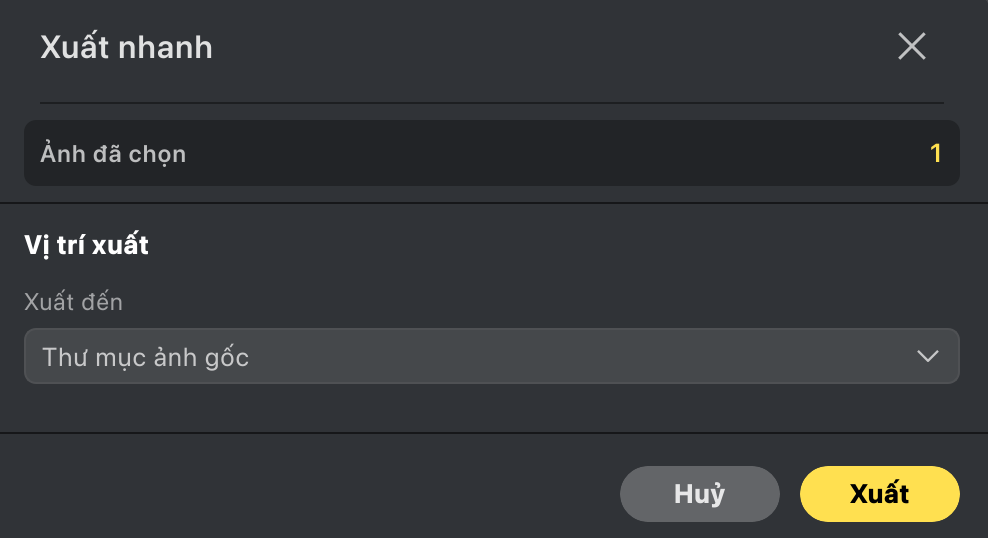Image resolution: width=988 pixels, height=538 pixels.
Task: Click the Vị trí xuất heading
Action: [86, 245]
